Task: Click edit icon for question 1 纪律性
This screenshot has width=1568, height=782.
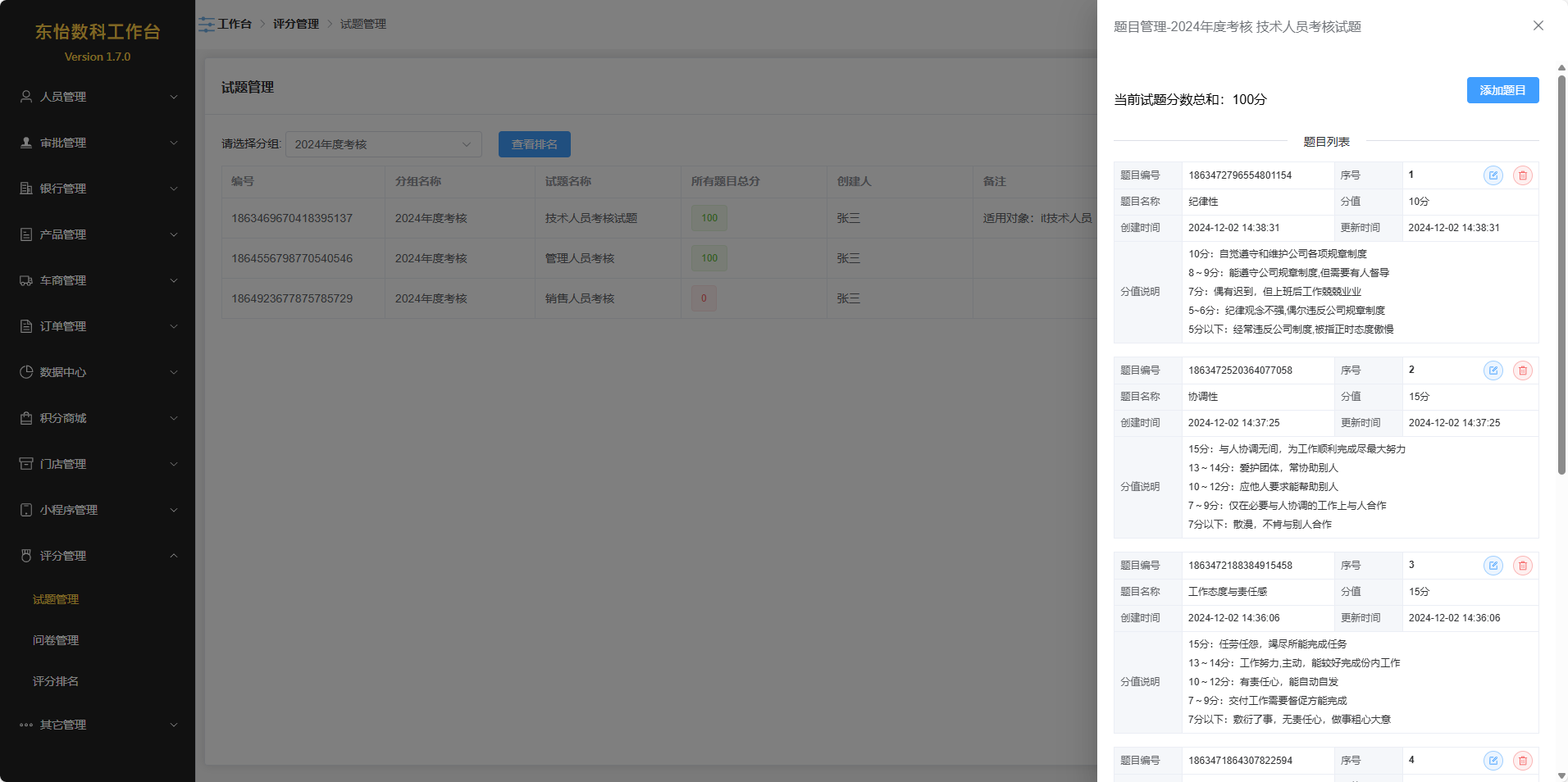Action: (x=1493, y=175)
